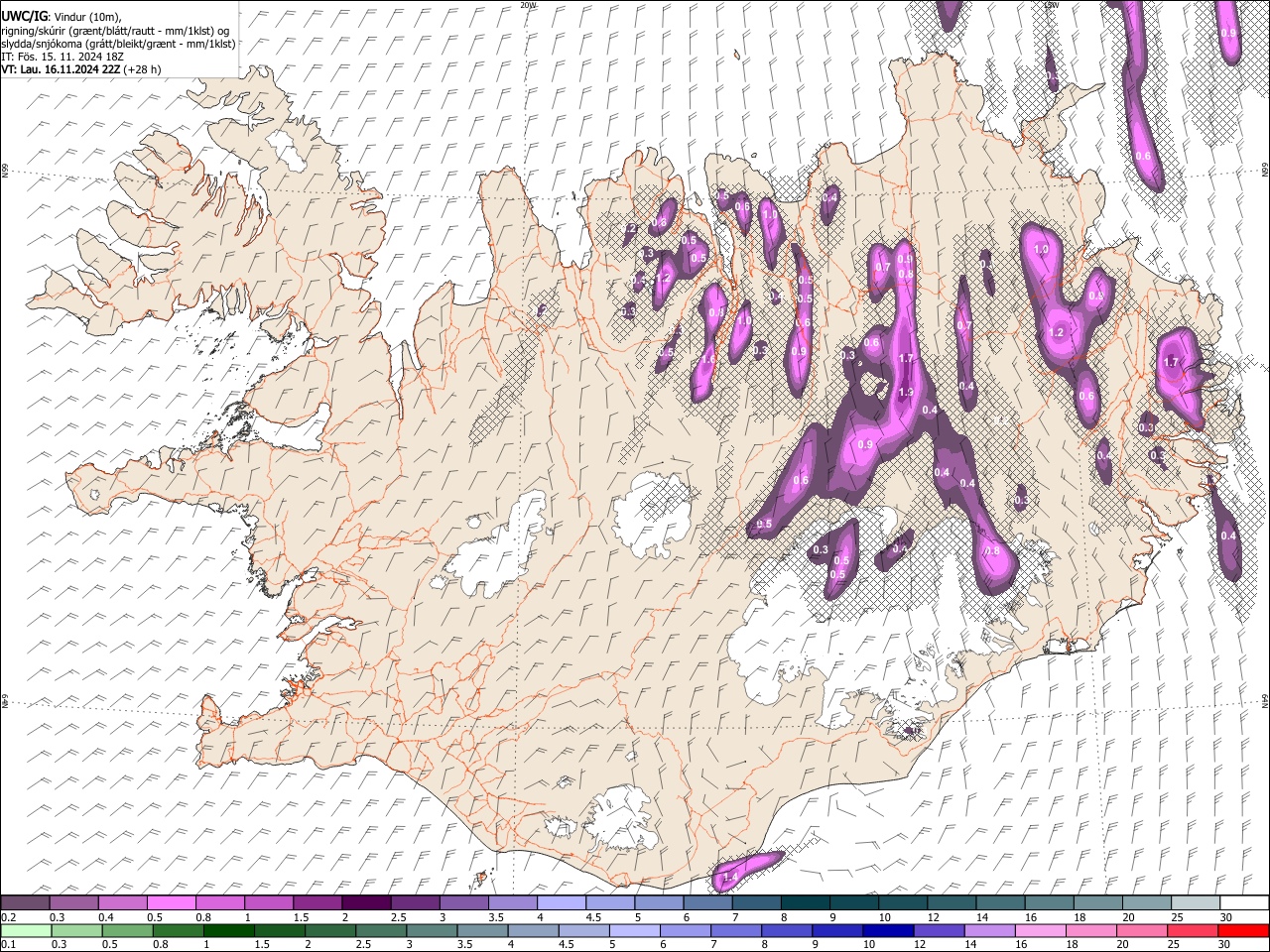Click the '0.2' label under the upper legend row

8,917
